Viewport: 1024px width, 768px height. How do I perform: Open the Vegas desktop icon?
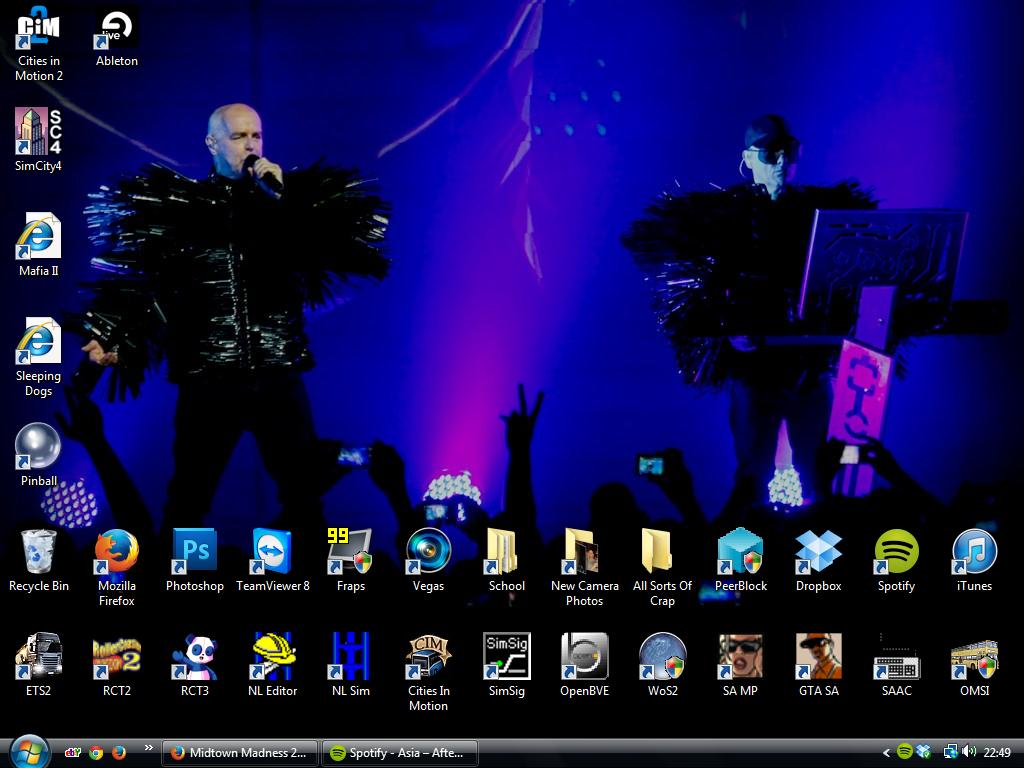[x=428, y=552]
